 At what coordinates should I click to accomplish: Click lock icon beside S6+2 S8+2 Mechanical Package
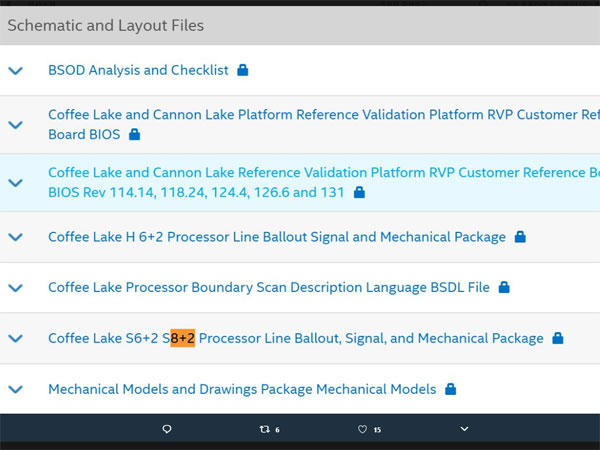(558, 338)
